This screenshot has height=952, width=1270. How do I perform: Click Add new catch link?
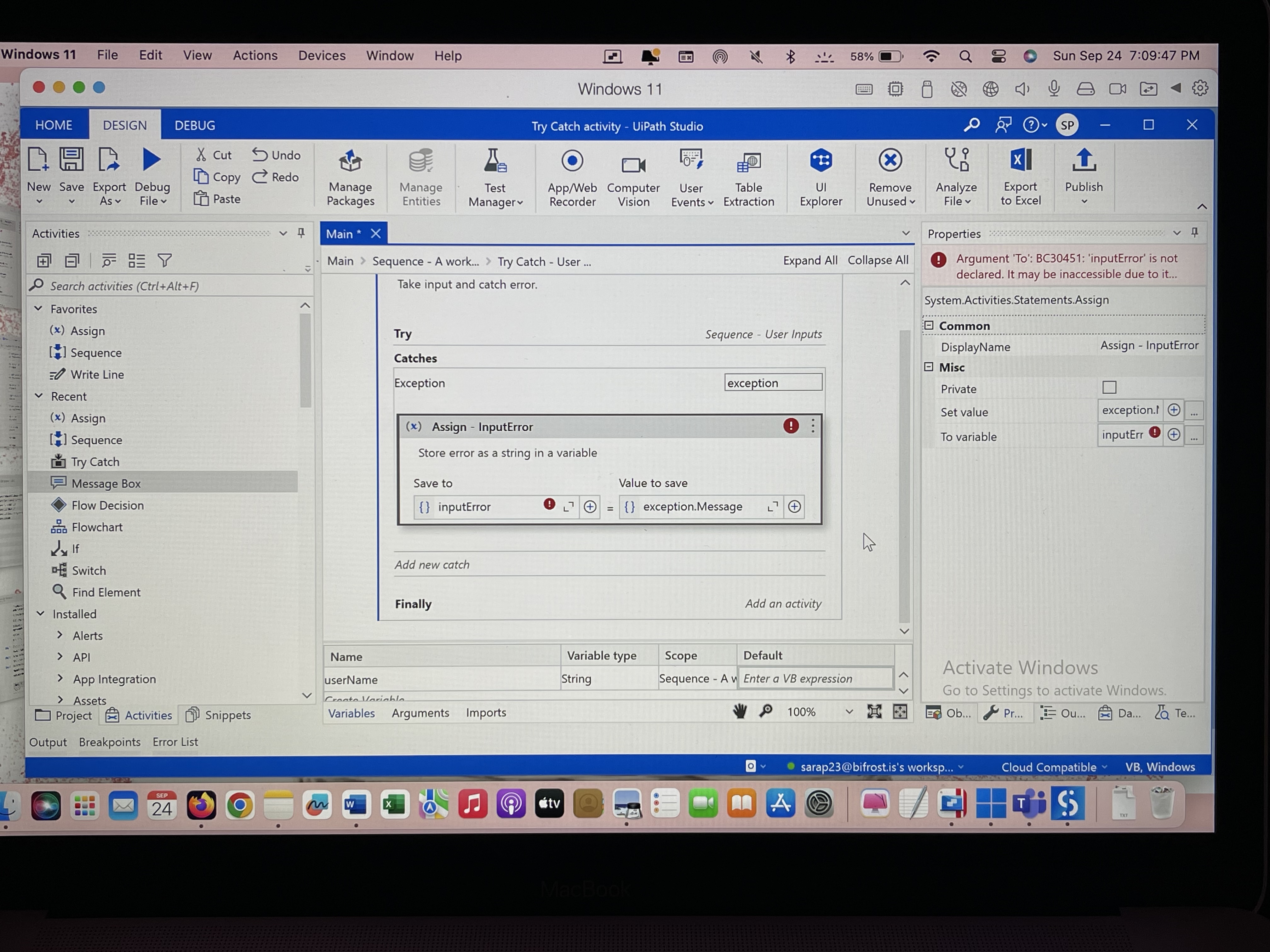tap(432, 565)
